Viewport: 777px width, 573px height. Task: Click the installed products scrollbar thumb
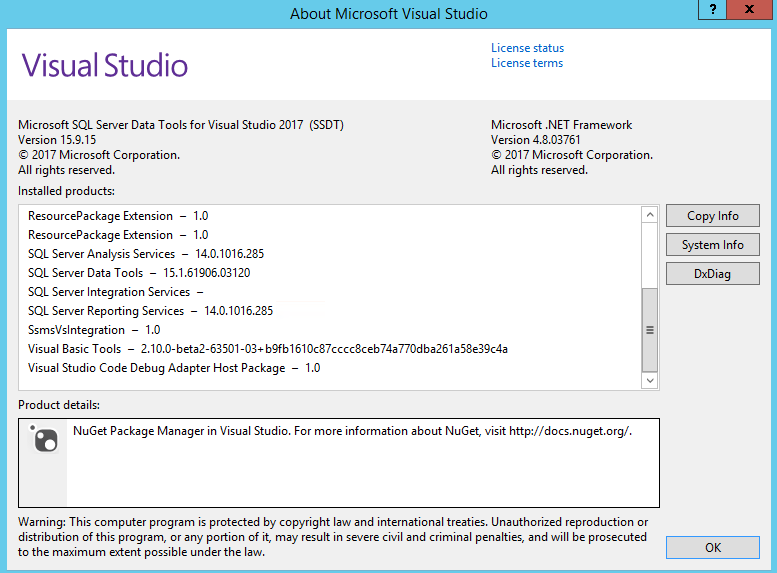(650, 330)
